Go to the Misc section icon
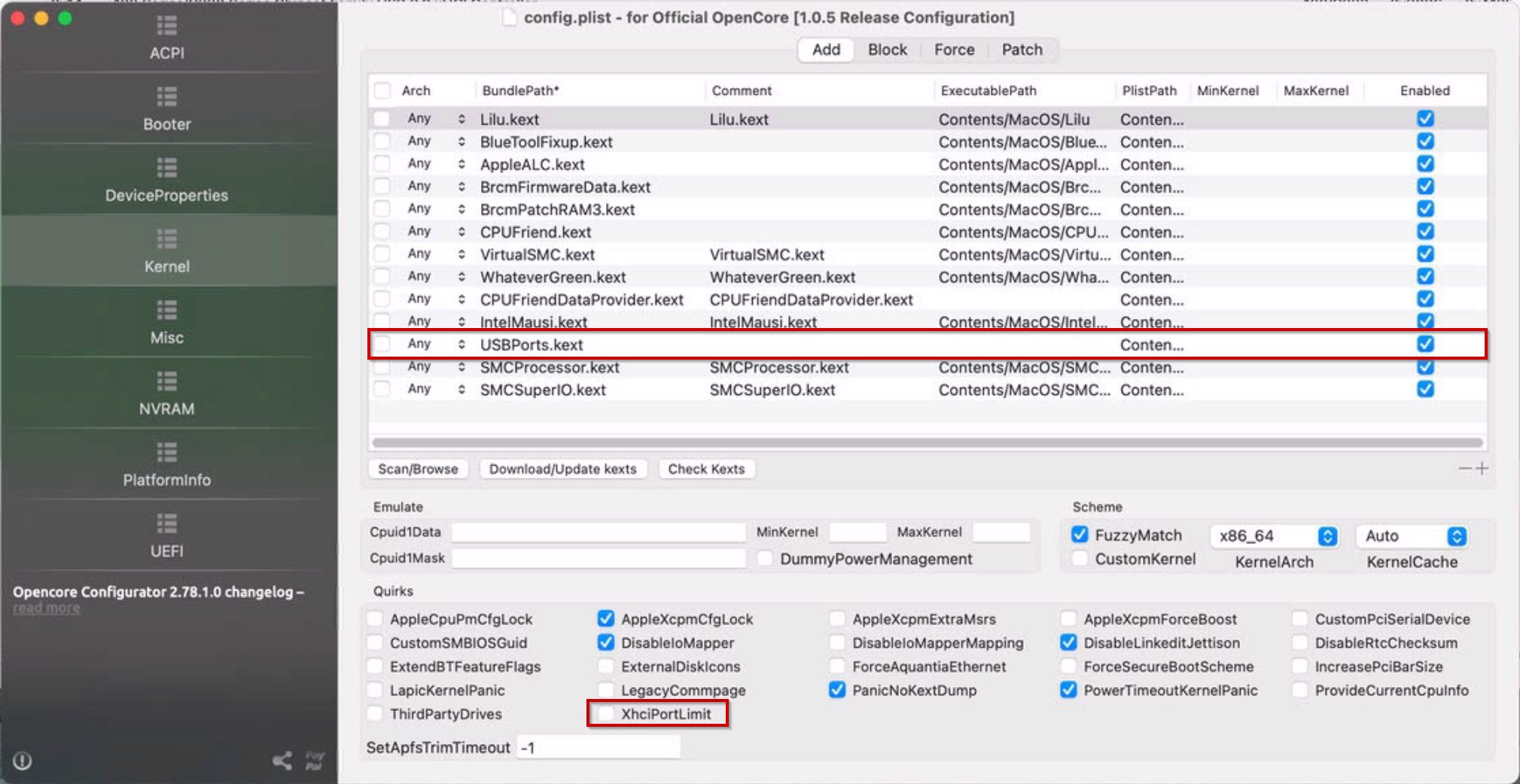 [x=166, y=311]
